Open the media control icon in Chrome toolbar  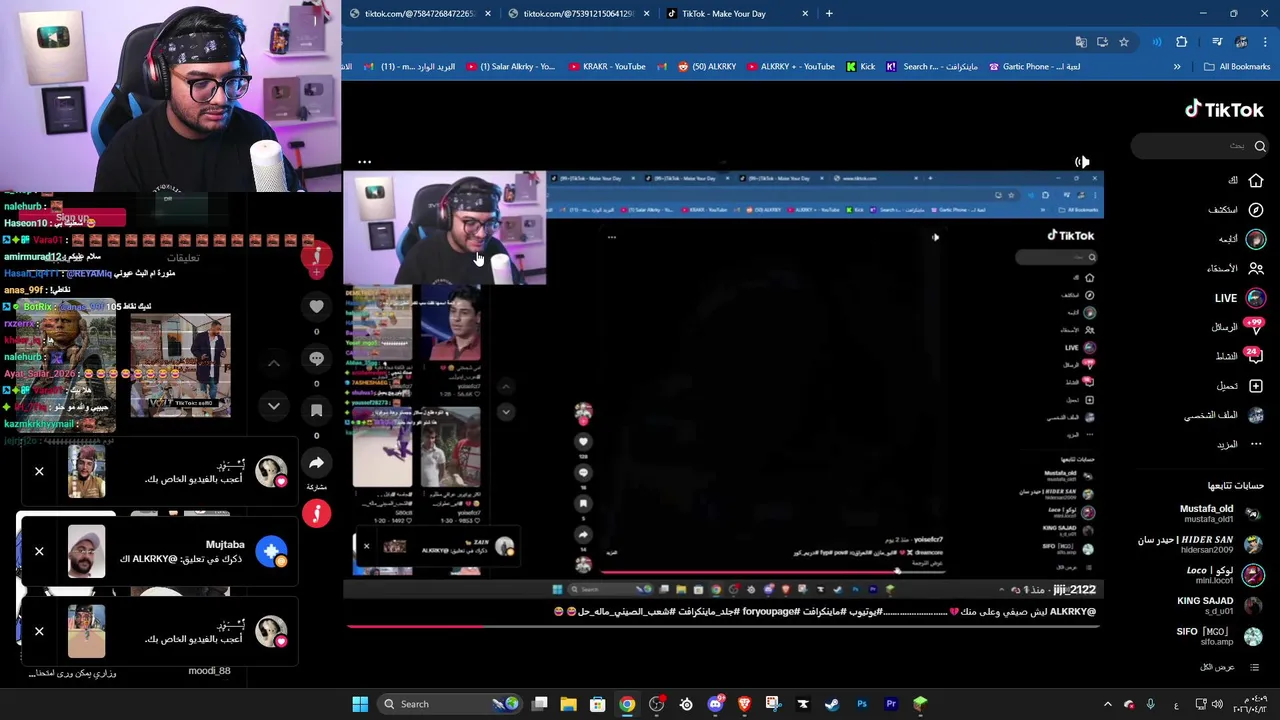tap(1217, 42)
